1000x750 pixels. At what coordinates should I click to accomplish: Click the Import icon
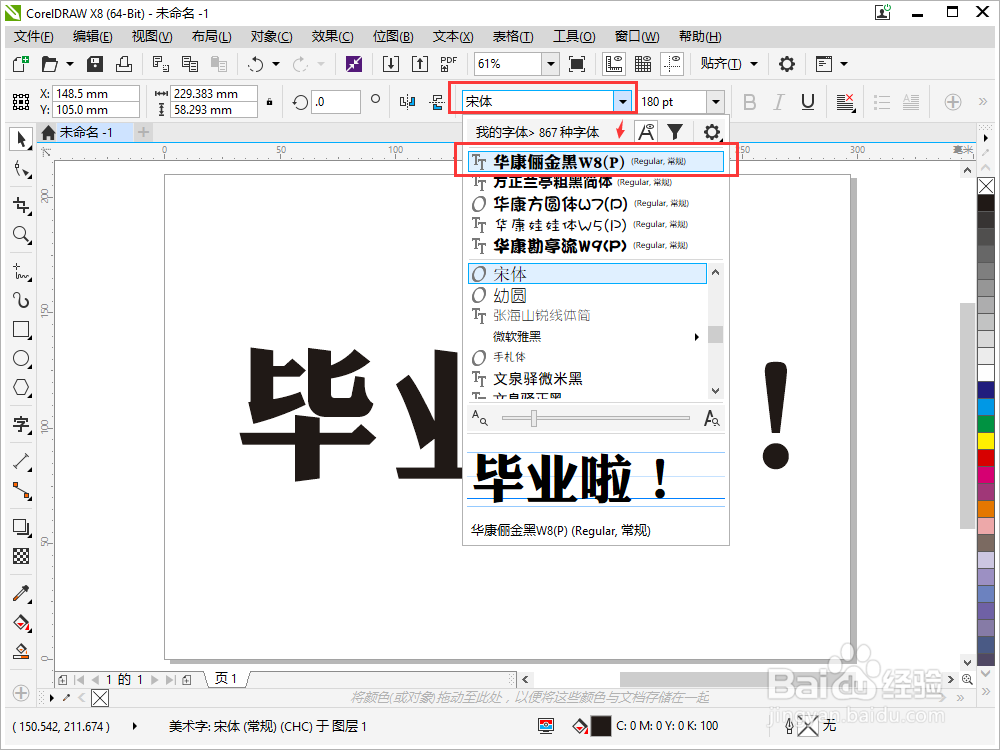(390, 64)
